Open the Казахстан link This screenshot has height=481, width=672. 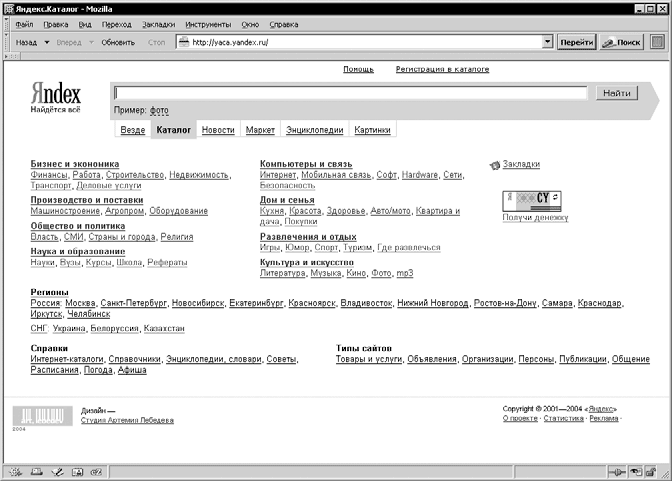[x=164, y=328]
